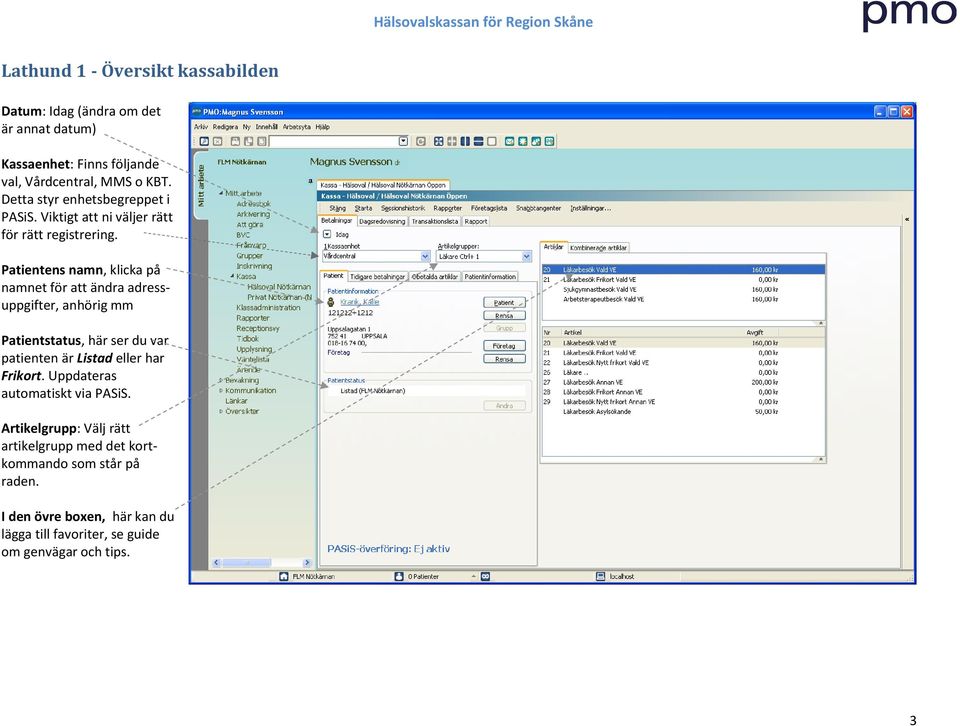Open the main toolbar combo box dropdown arrow

coord(403,141)
